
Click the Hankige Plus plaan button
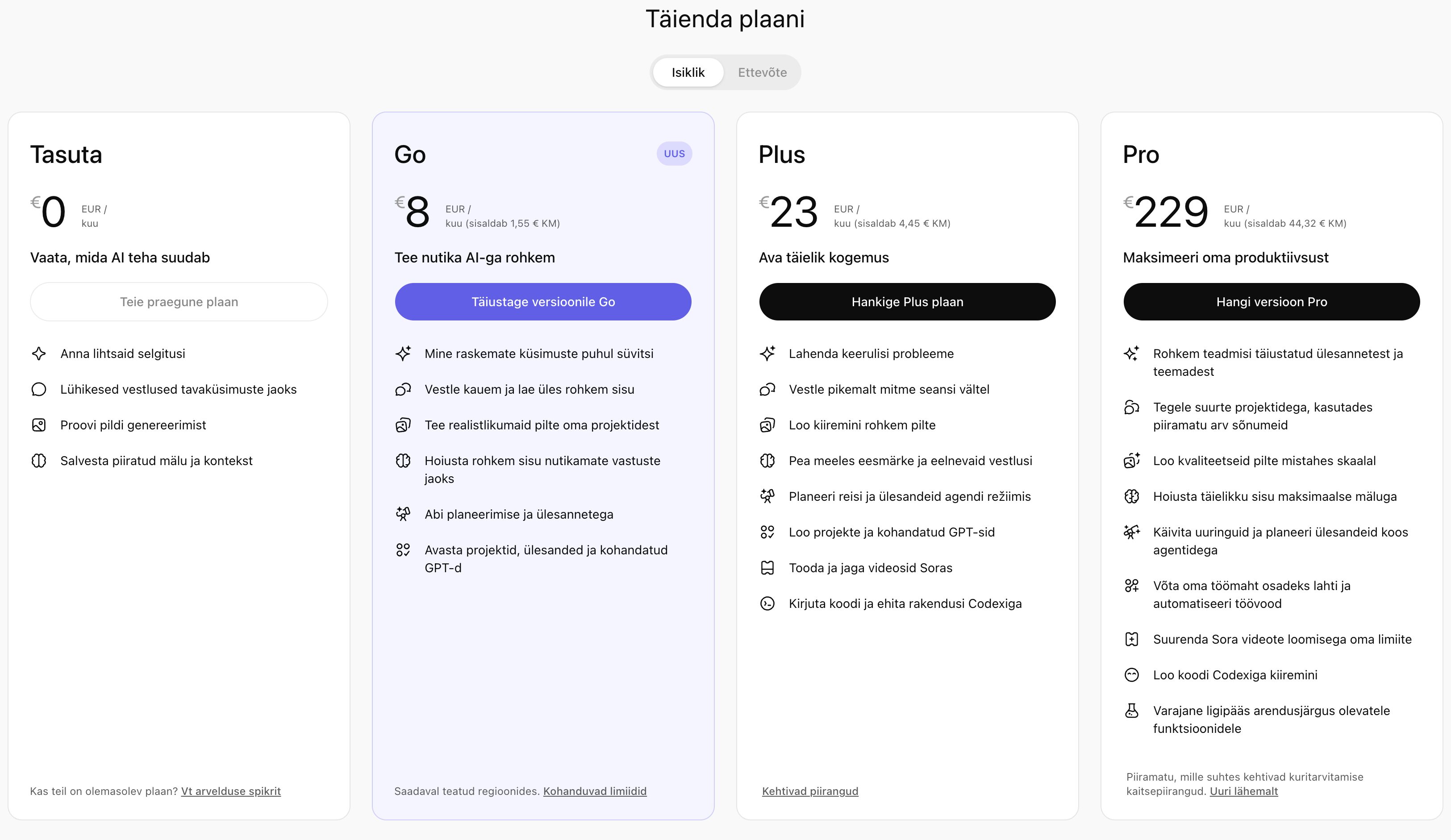click(x=907, y=302)
